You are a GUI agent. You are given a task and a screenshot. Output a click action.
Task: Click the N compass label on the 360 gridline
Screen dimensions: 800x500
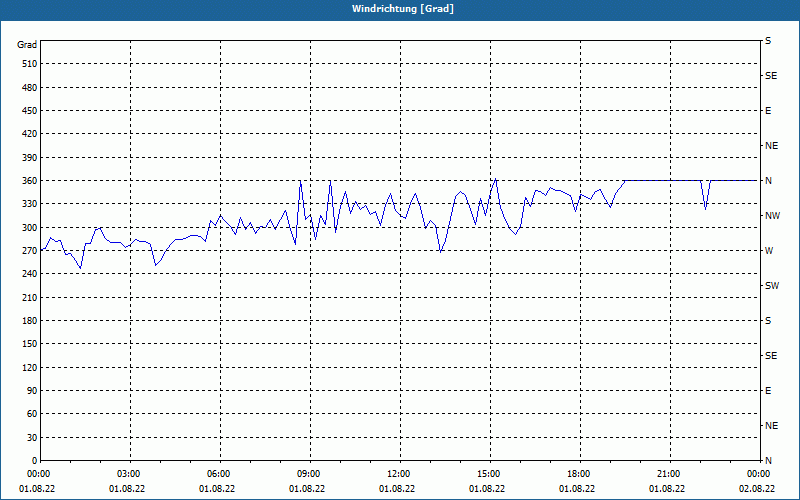768,181
